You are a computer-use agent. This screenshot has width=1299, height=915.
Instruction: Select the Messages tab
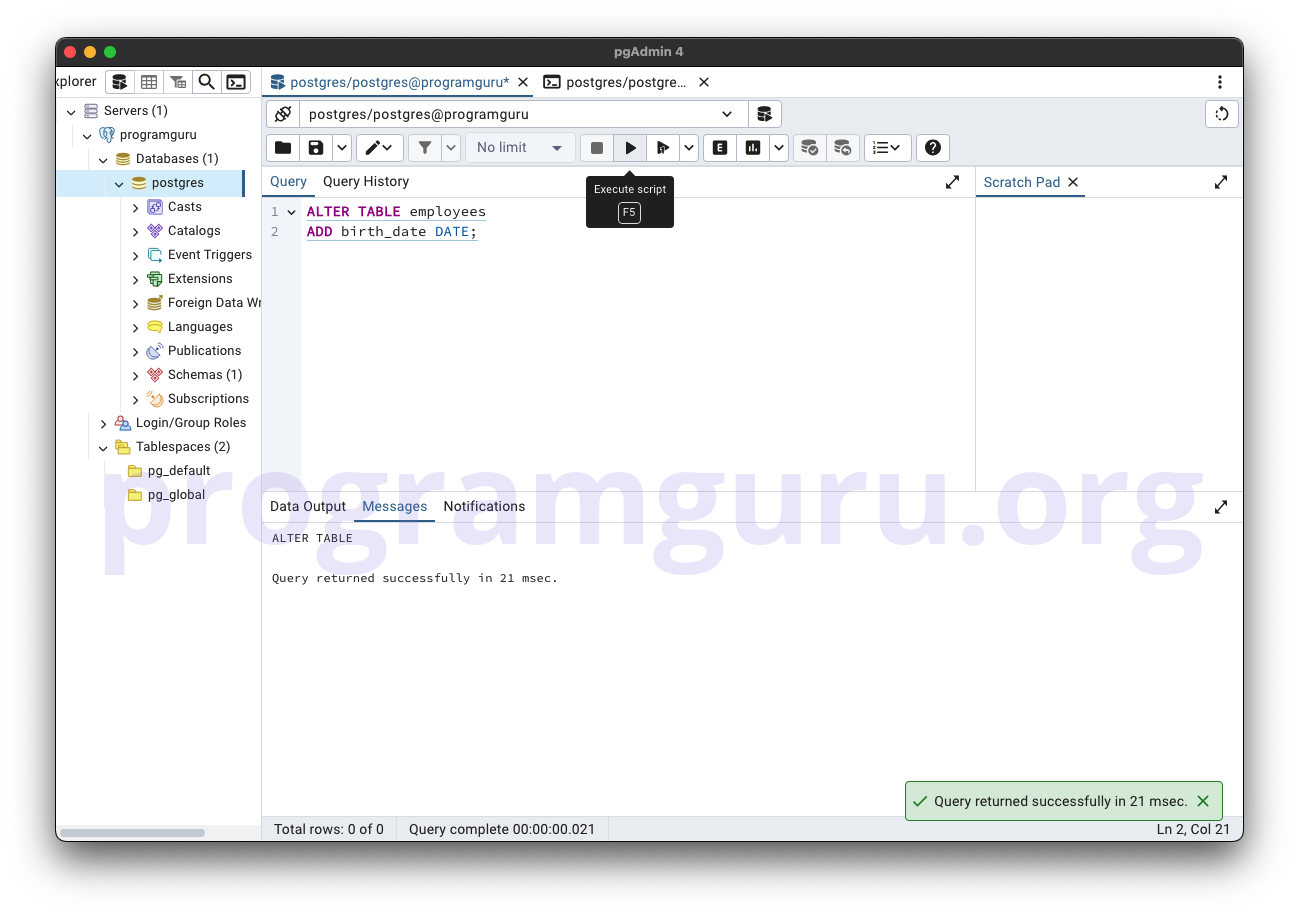395,507
